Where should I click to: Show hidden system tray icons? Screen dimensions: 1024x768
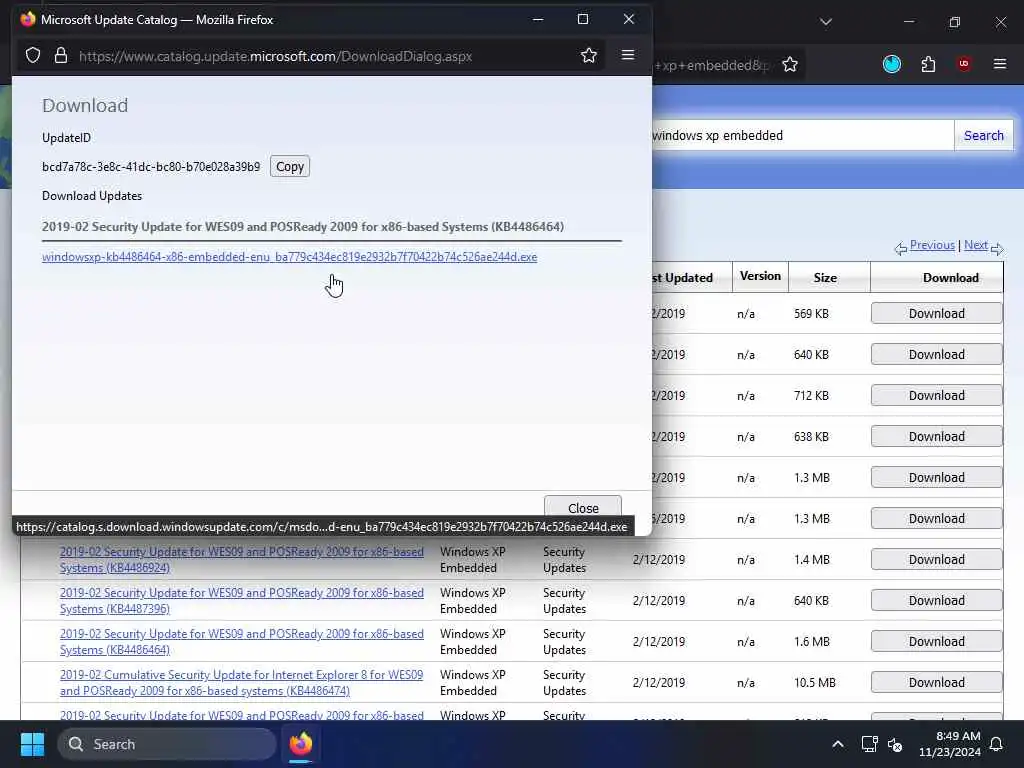838,744
